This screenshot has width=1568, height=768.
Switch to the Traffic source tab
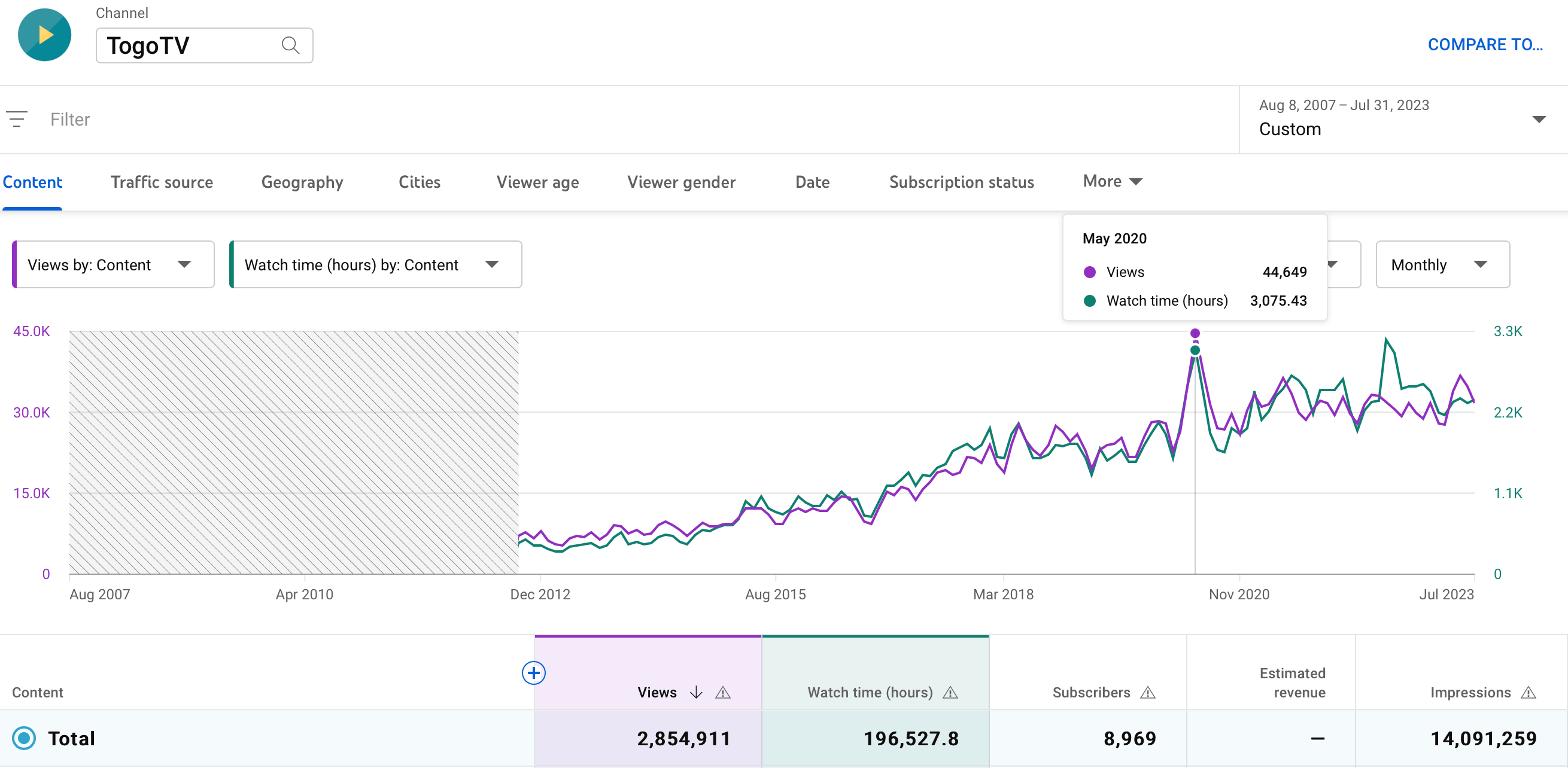coord(162,182)
